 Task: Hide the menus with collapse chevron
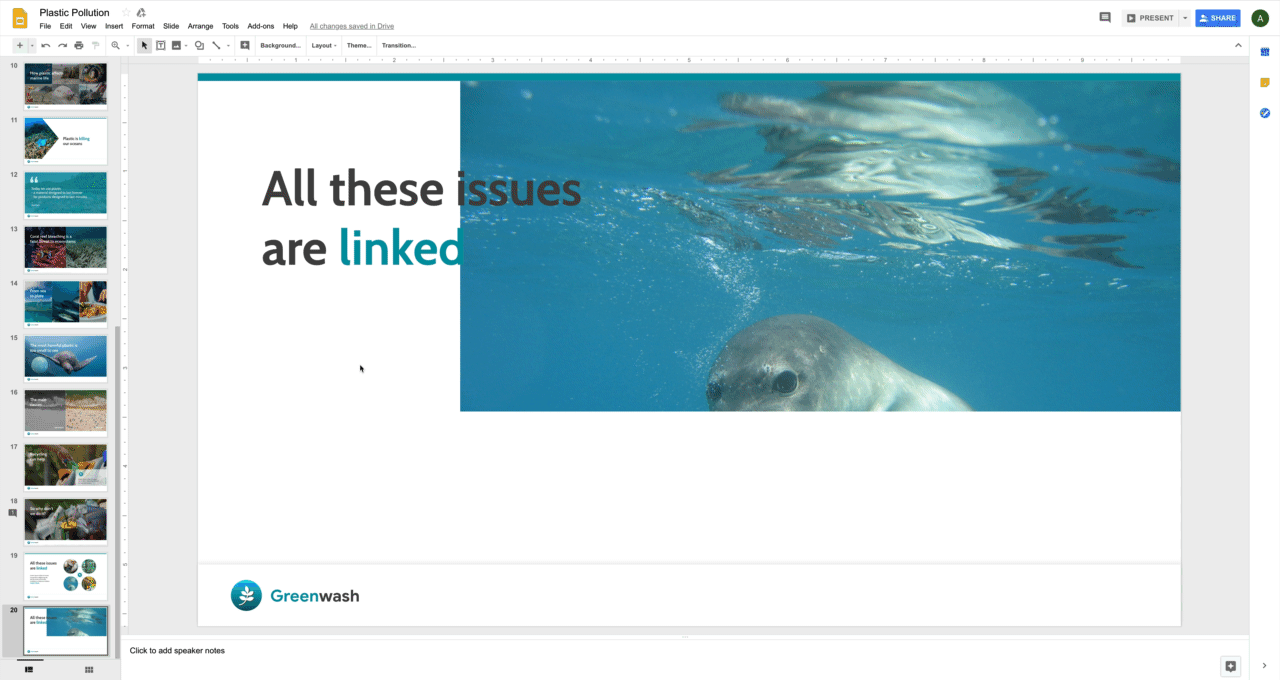click(1237, 45)
